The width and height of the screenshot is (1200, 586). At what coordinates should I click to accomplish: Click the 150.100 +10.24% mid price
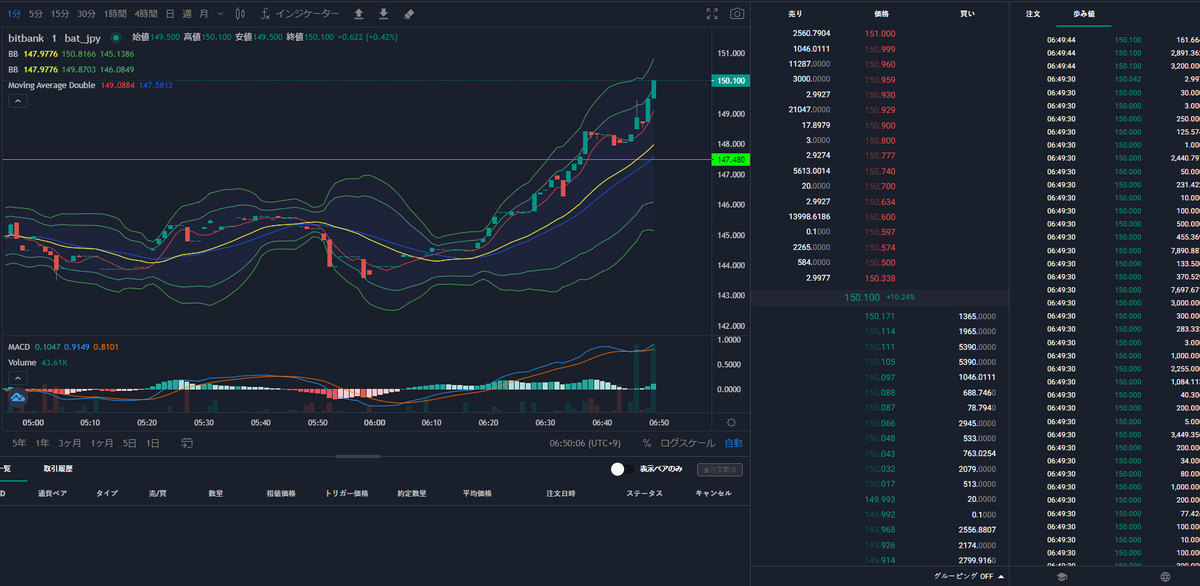880,297
